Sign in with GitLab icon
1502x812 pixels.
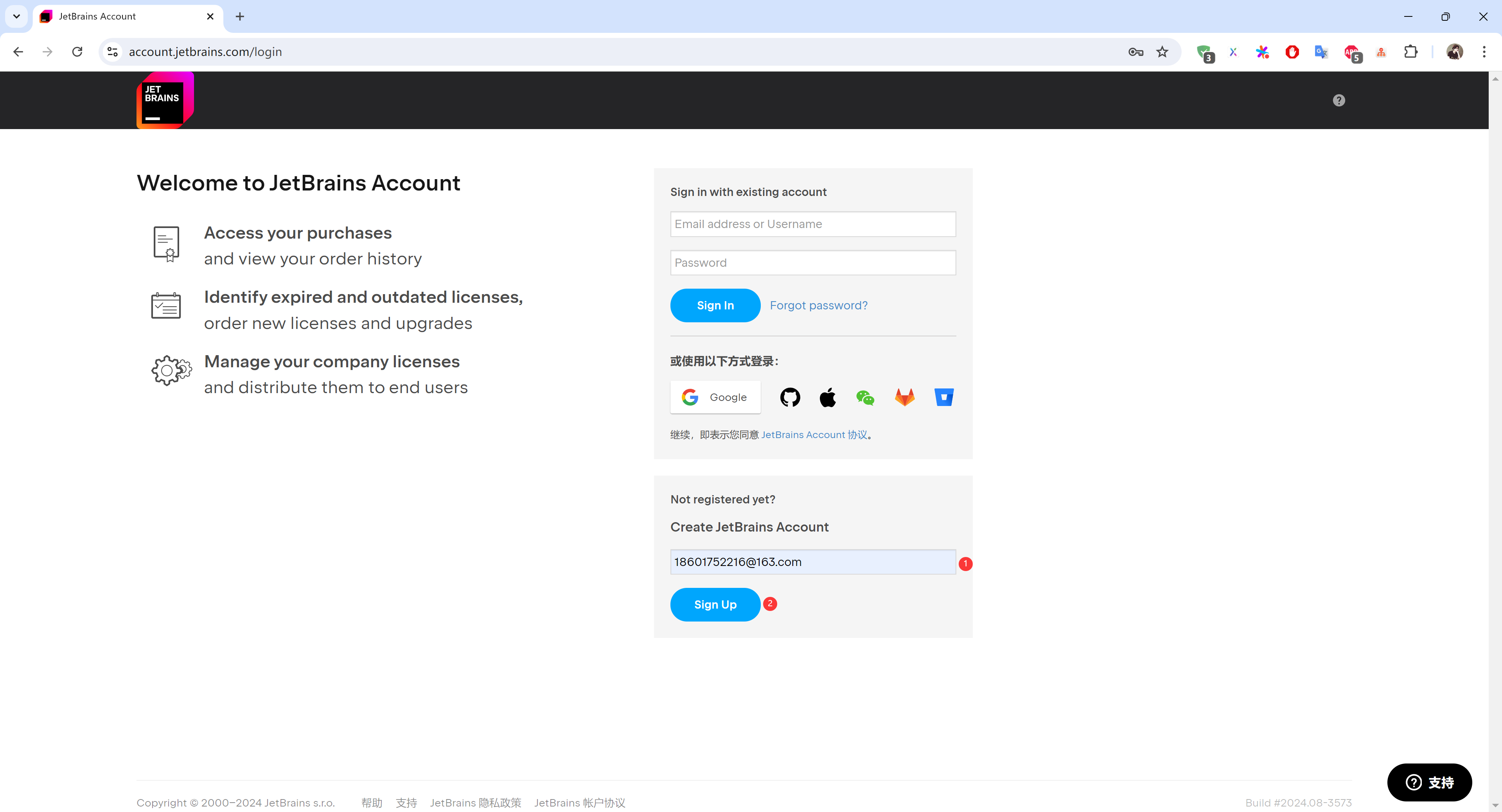[x=904, y=397]
